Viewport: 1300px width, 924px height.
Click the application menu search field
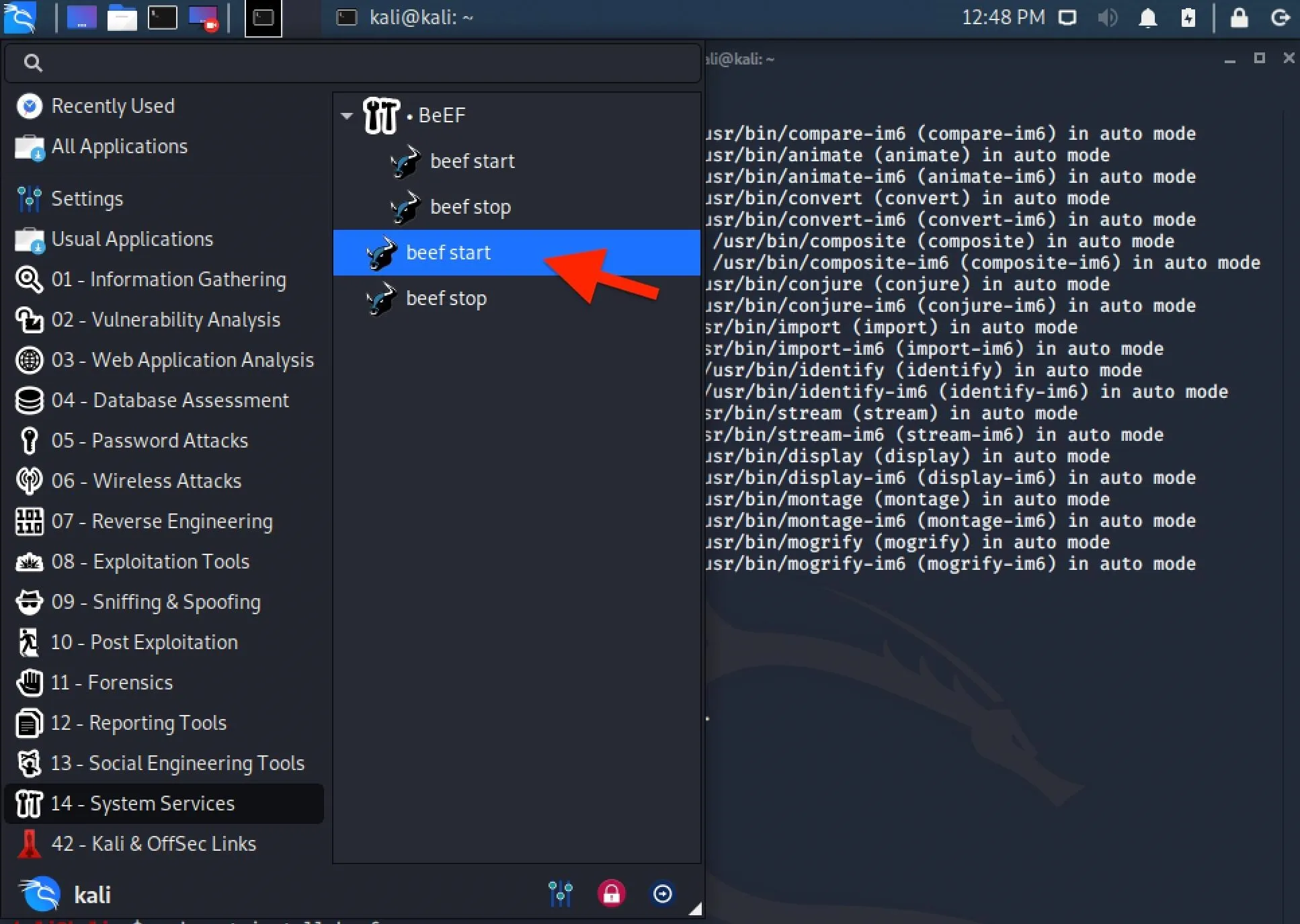(x=353, y=63)
